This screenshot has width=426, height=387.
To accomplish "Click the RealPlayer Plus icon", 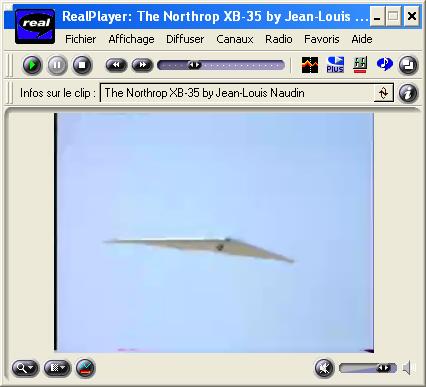I will coord(335,65).
